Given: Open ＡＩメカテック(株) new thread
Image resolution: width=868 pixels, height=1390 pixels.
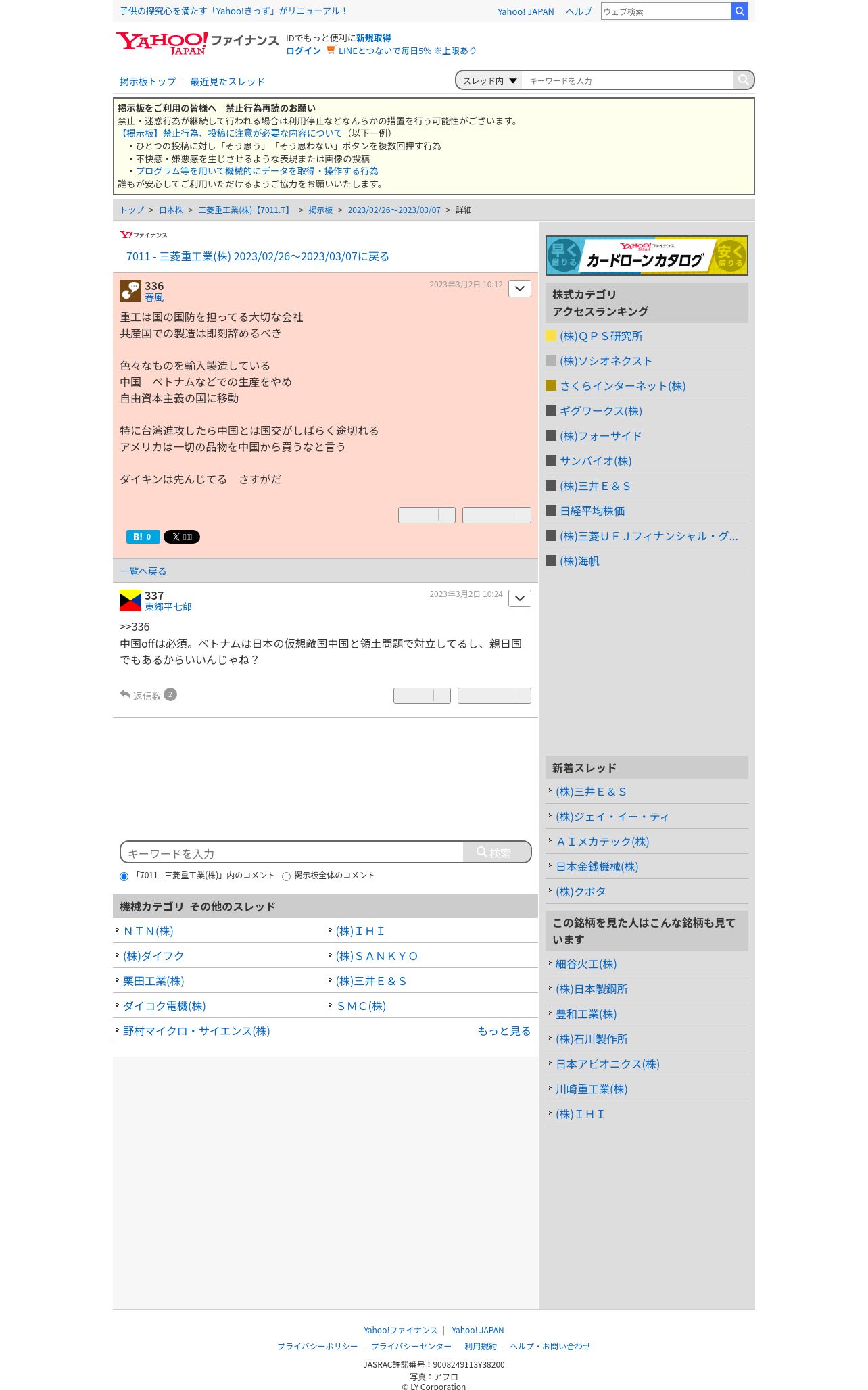Looking at the screenshot, I should click(602, 842).
